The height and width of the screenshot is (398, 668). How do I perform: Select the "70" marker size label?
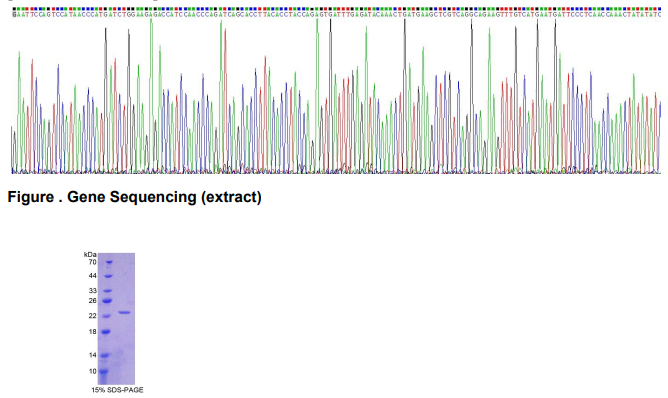click(92, 262)
